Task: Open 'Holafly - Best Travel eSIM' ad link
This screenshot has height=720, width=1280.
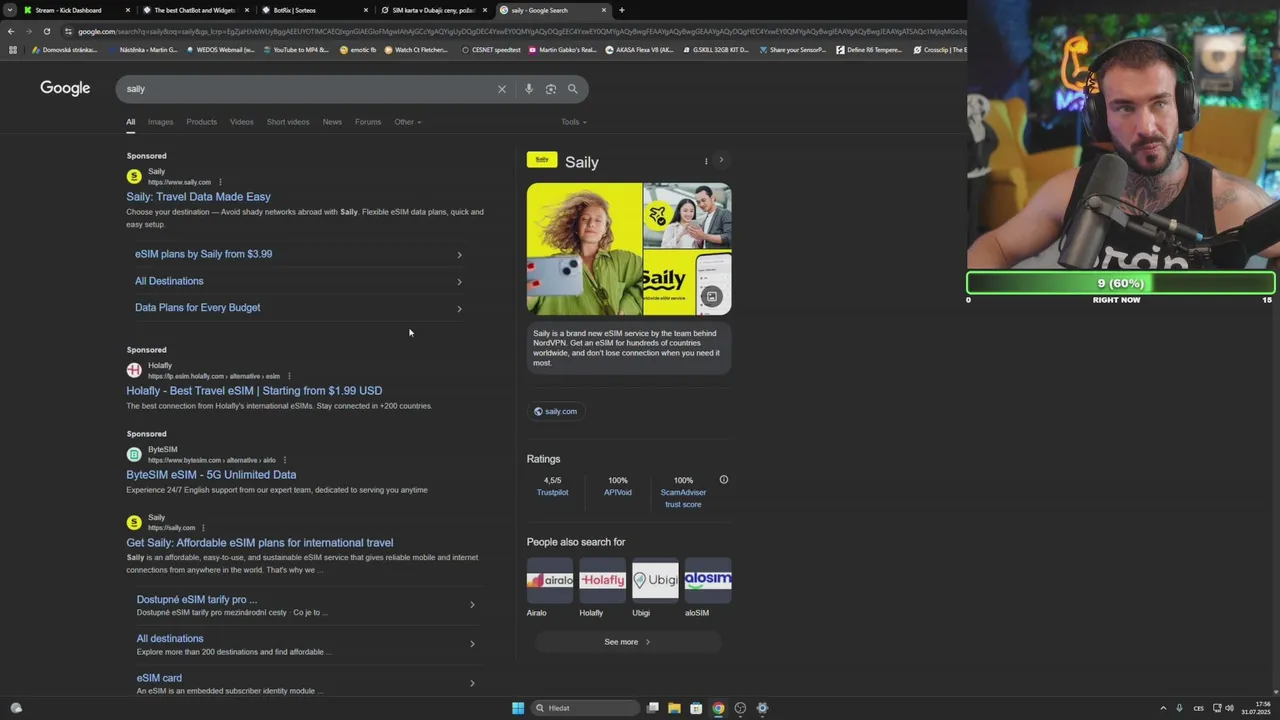Action: [x=254, y=391]
